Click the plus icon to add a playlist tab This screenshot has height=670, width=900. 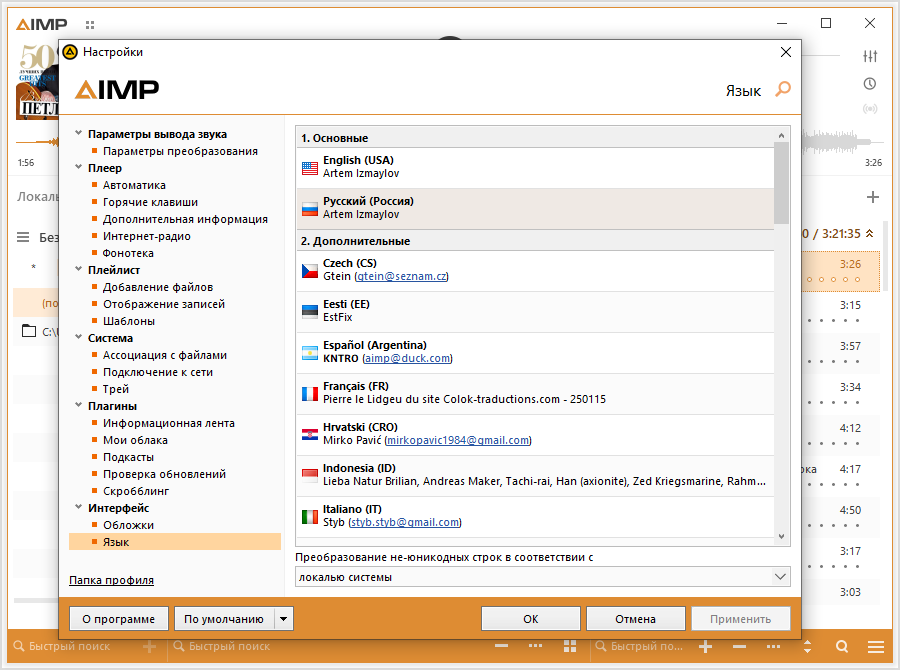click(873, 197)
